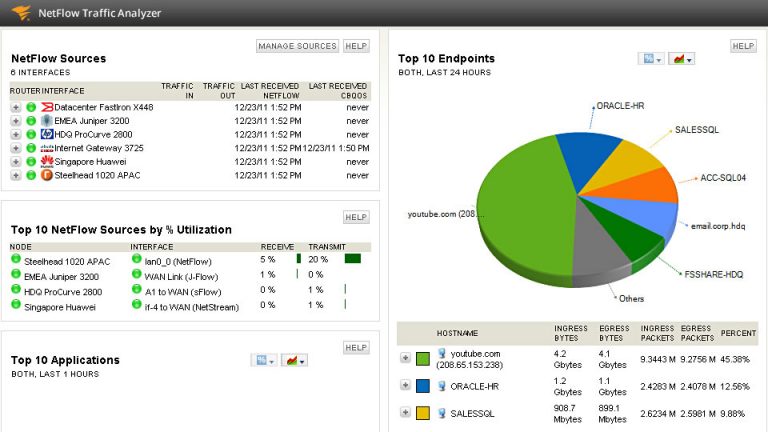The image size is (768, 432).
Task: Click the Manage Sources button
Action: point(297,46)
